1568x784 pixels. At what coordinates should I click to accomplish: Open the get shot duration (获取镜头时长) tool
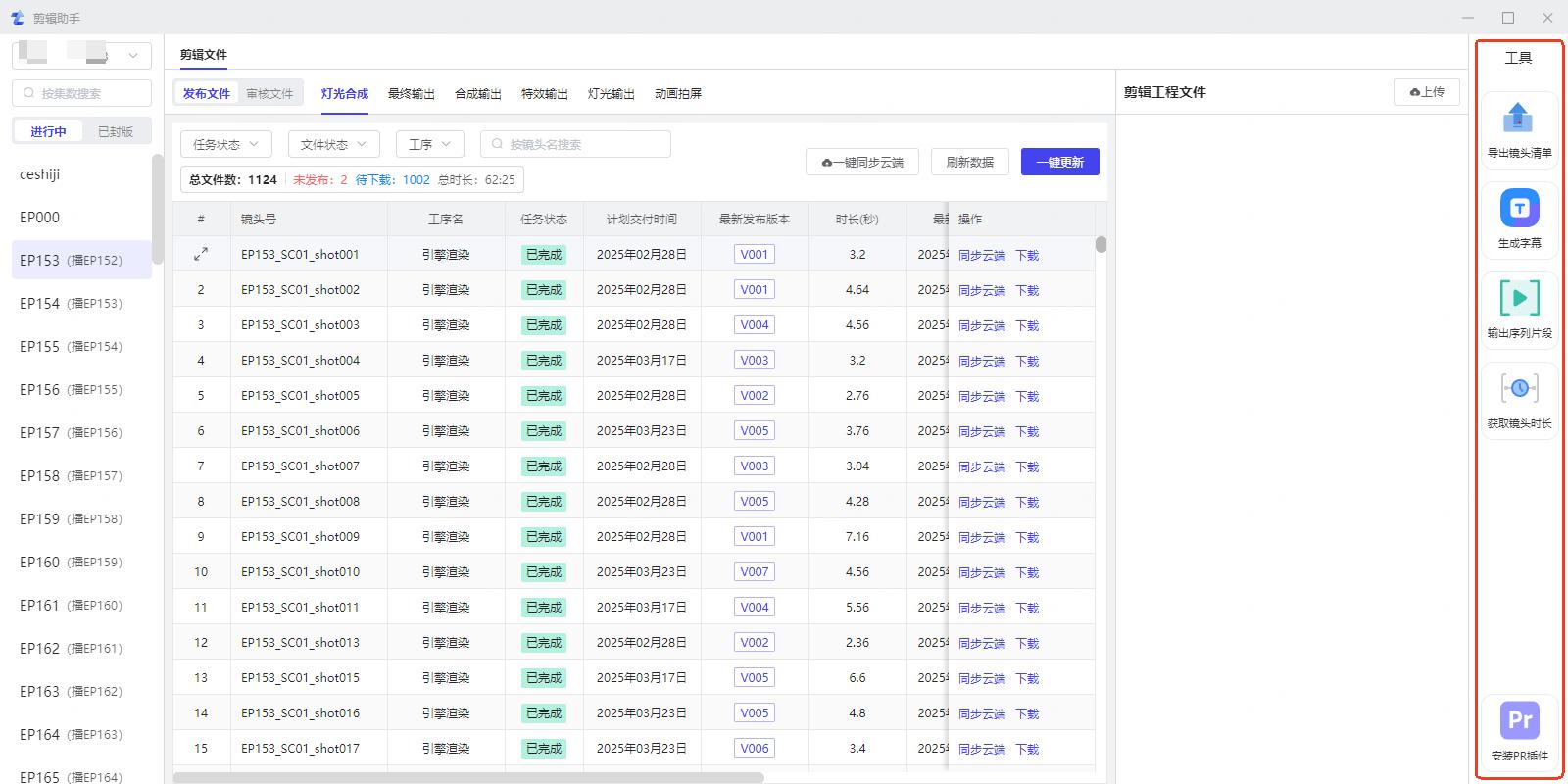(x=1519, y=389)
